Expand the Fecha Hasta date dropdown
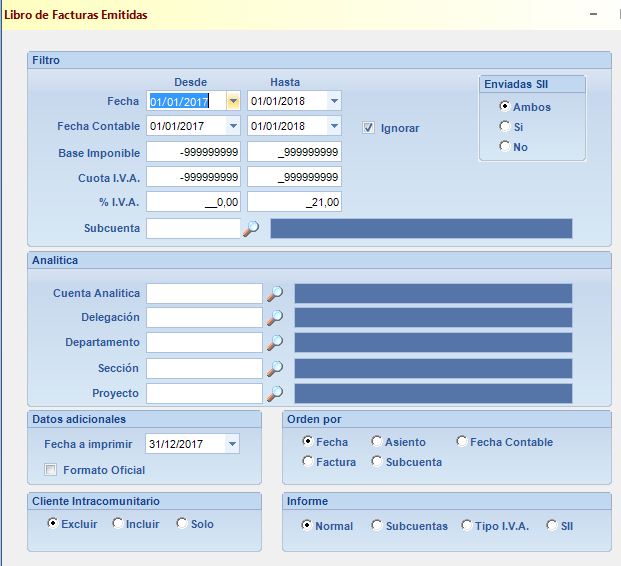Viewport: 621px width, 566px height. pos(334,101)
